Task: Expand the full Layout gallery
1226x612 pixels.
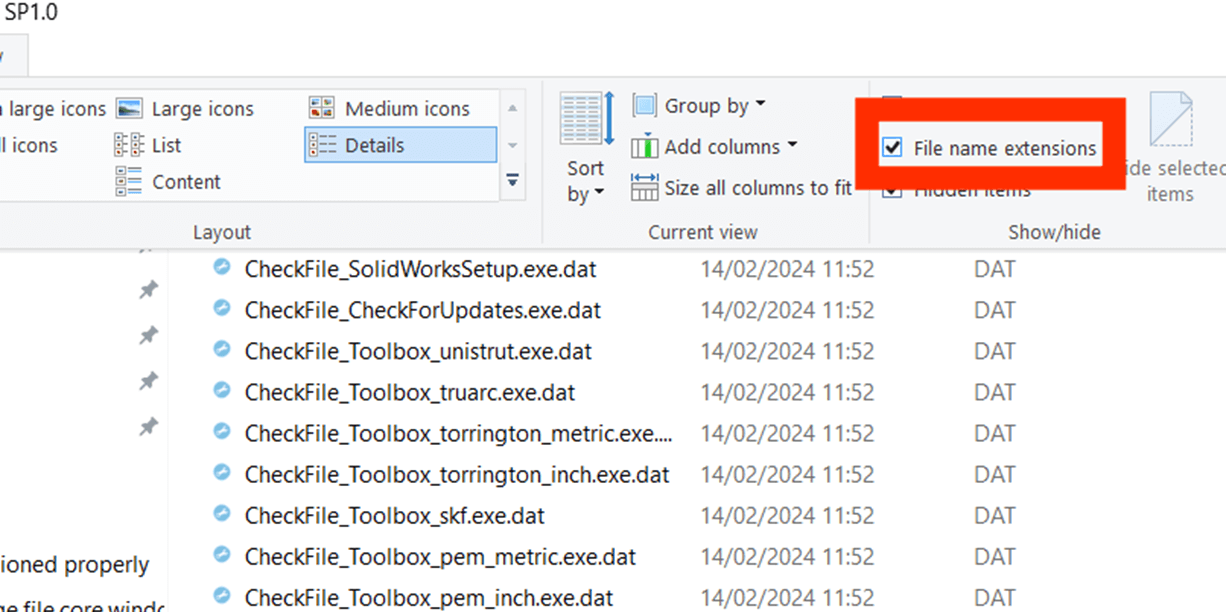Action: click(512, 180)
